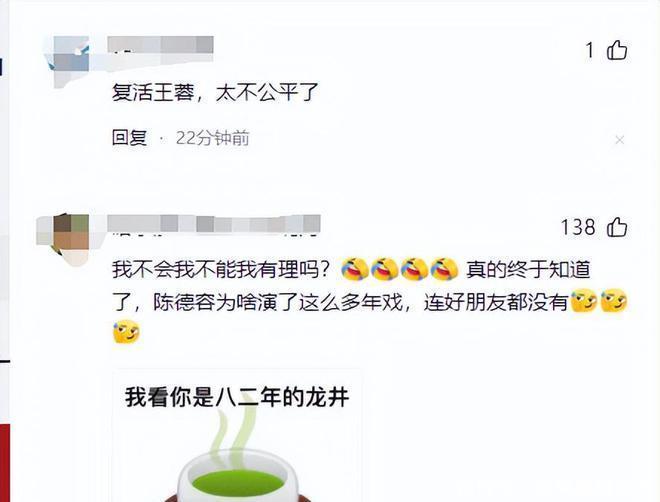660x502 pixels.
Task: Open the first commenter's blurred username
Action: (160, 46)
